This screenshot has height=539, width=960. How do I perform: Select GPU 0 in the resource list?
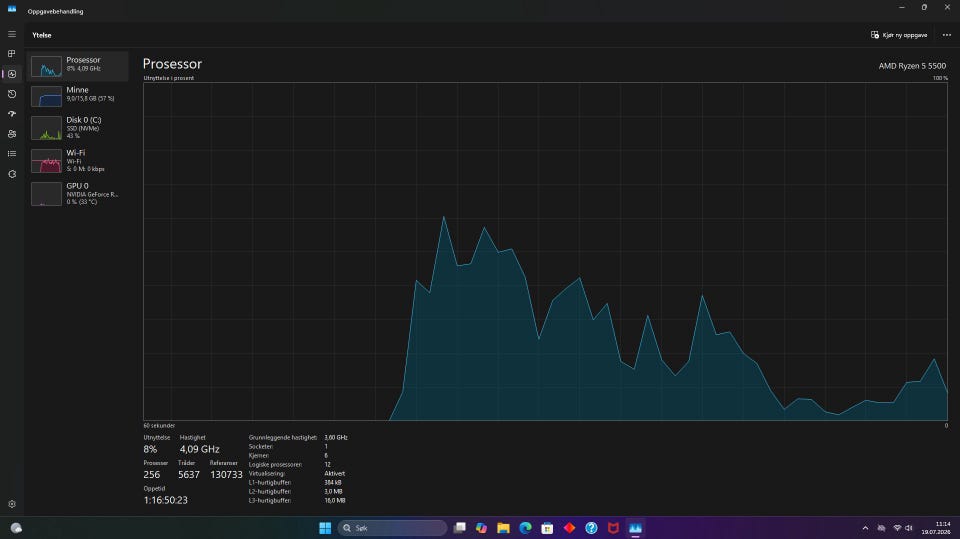click(x=78, y=194)
